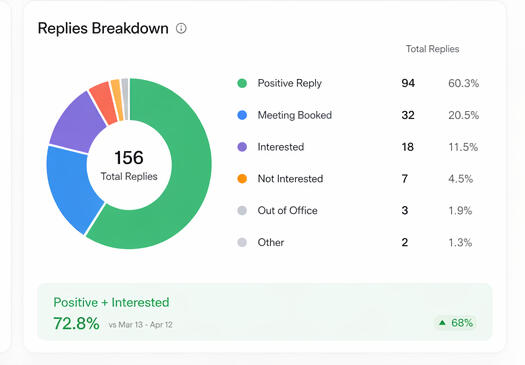Click the Out of Office label

point(287,210)
